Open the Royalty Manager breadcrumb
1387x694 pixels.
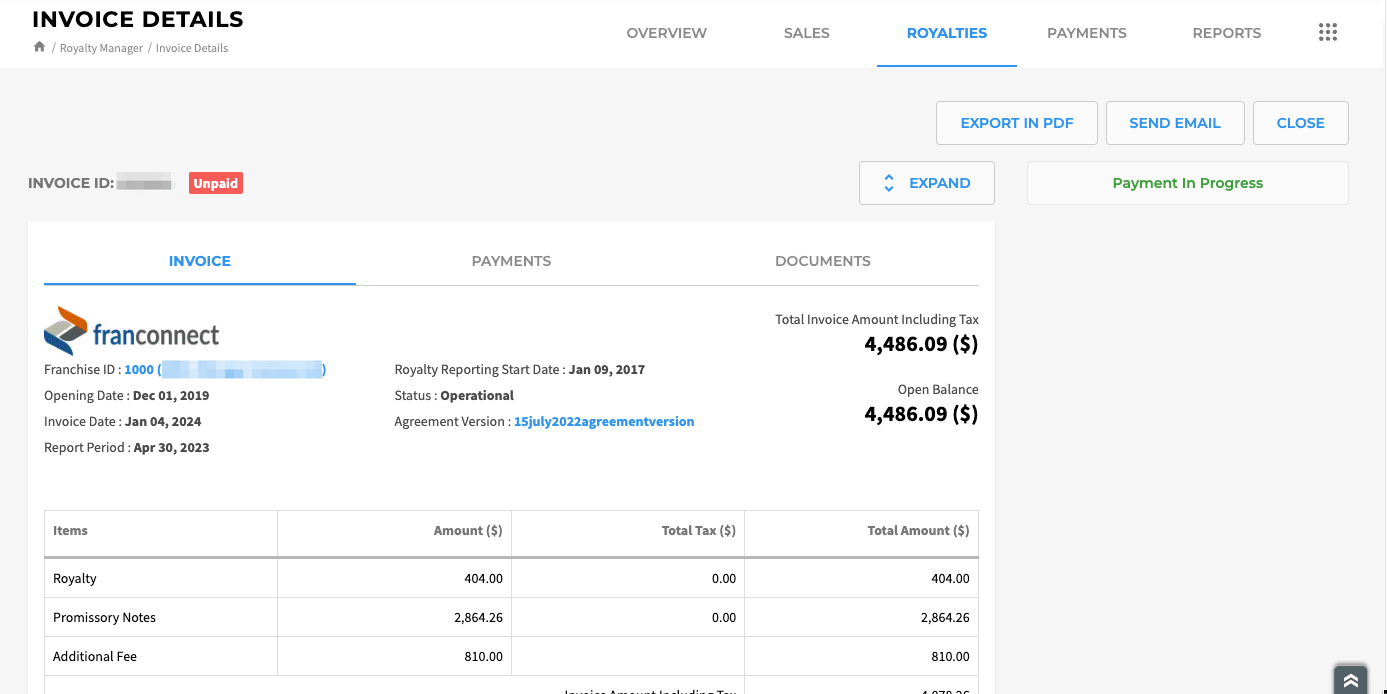[x=101, y=48]
